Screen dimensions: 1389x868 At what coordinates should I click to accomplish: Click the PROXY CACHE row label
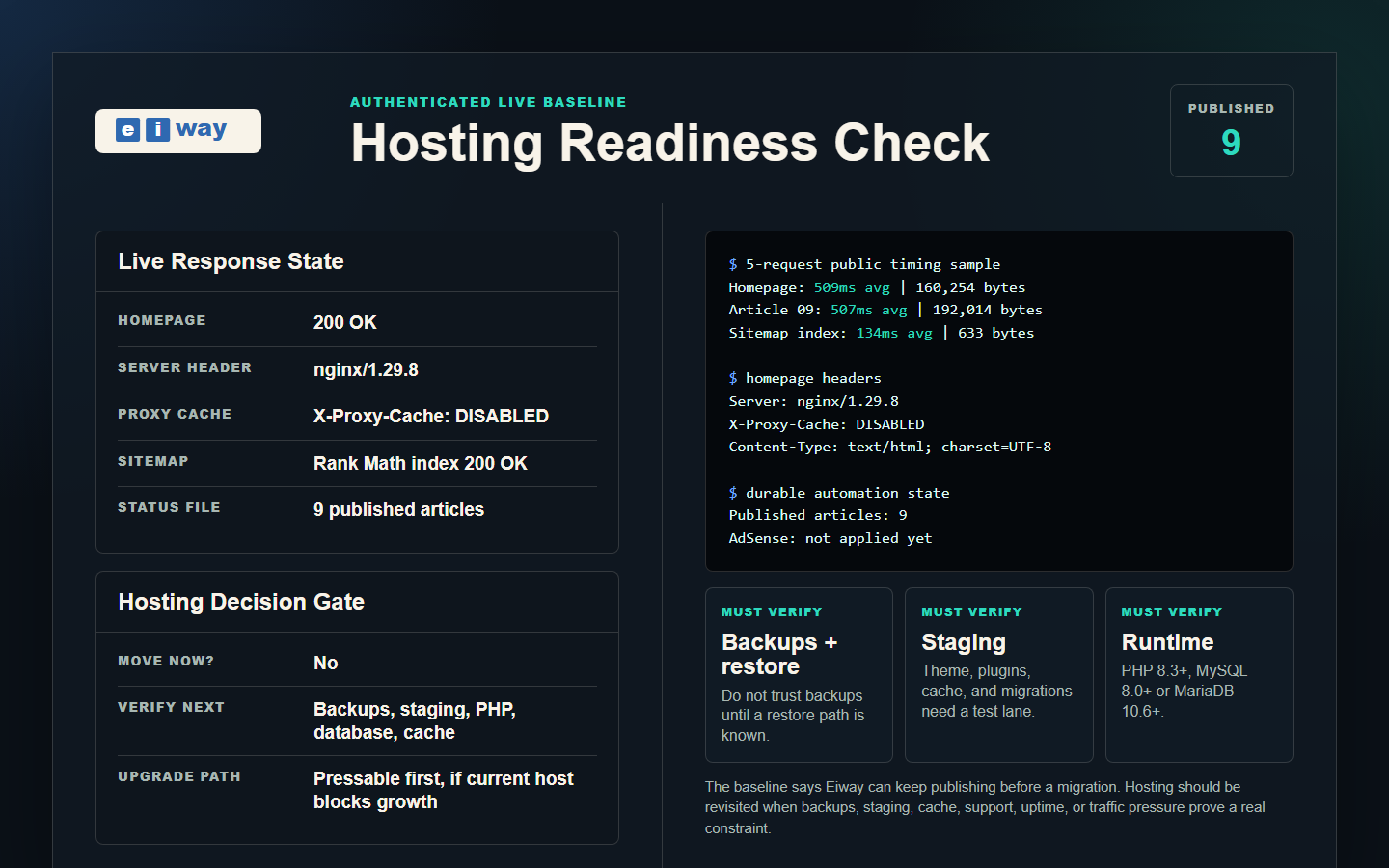[x=175, y=414]
